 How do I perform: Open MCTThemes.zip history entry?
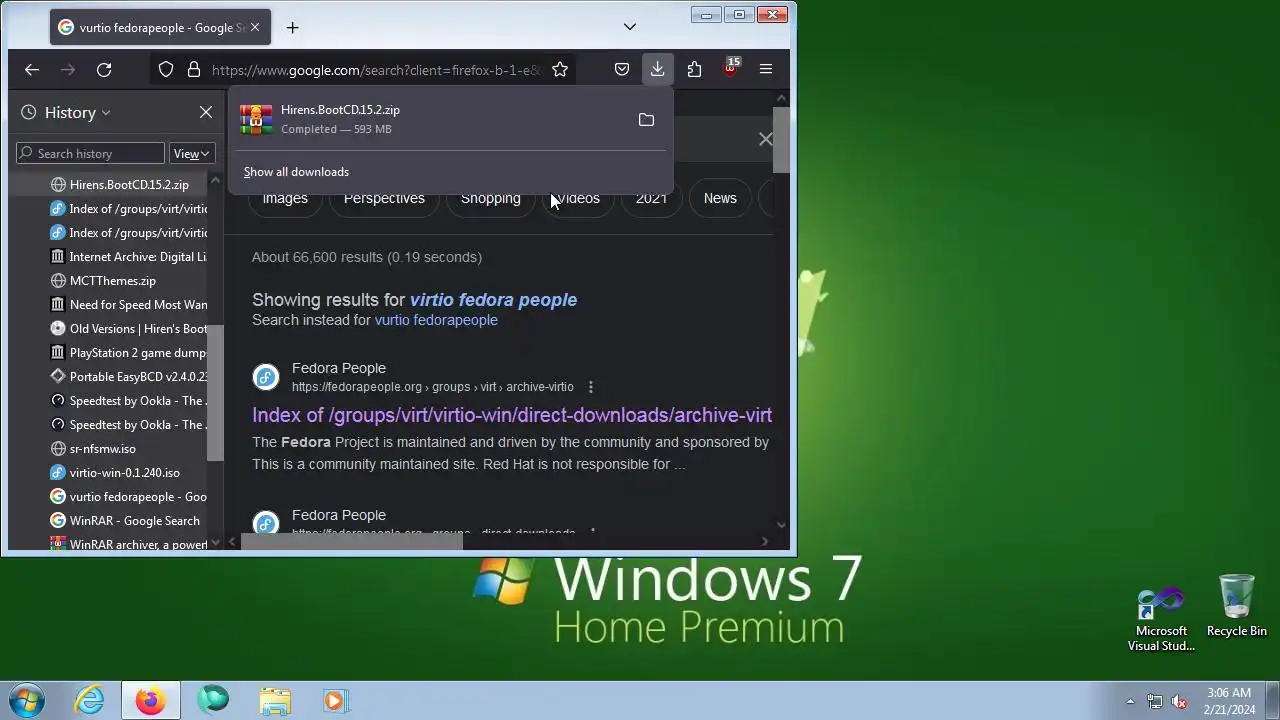[104, 281]
